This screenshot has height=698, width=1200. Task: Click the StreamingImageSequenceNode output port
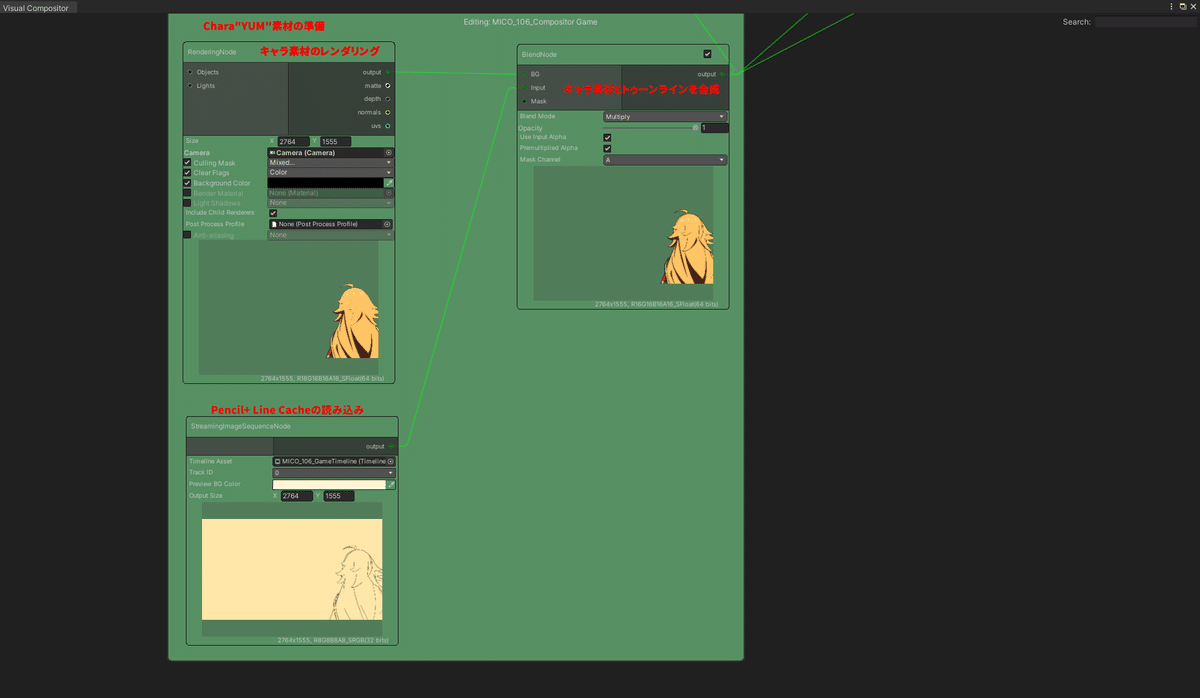[x=392, y=446]
